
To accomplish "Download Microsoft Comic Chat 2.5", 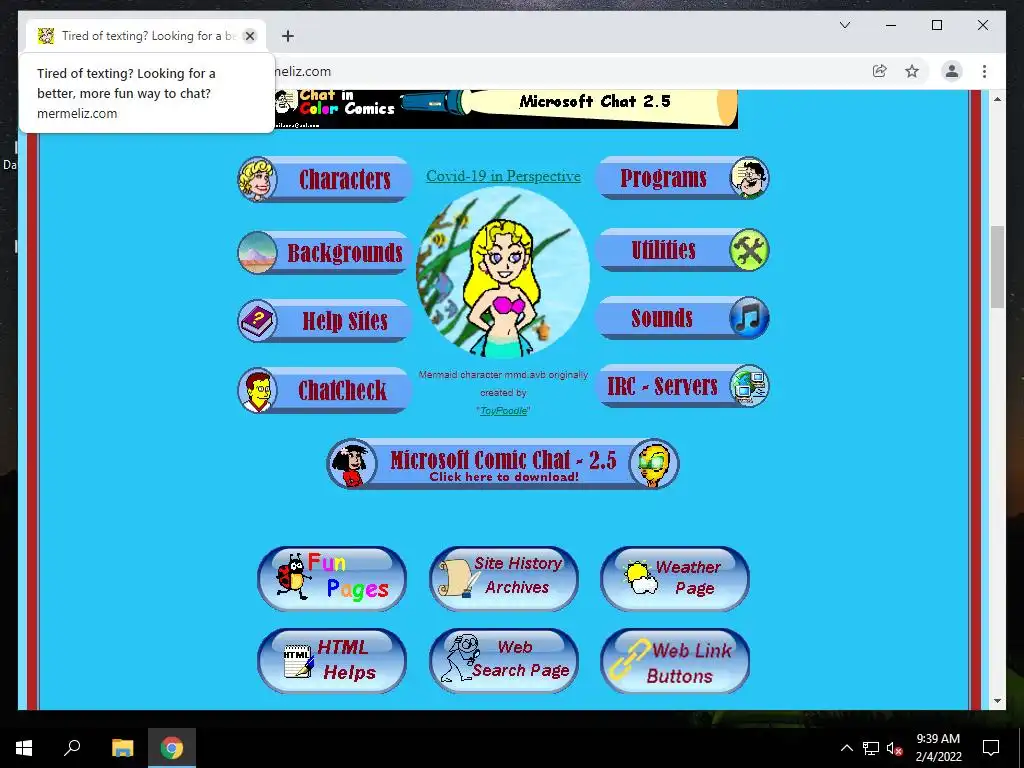I will coord(503,464).
